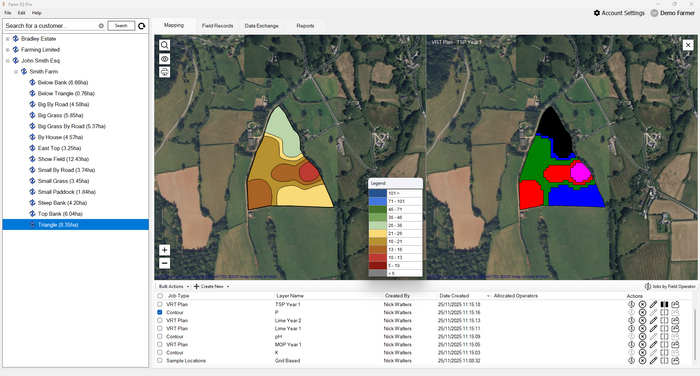
Task: Open the Help menu
Action: [x=37, y=13]
